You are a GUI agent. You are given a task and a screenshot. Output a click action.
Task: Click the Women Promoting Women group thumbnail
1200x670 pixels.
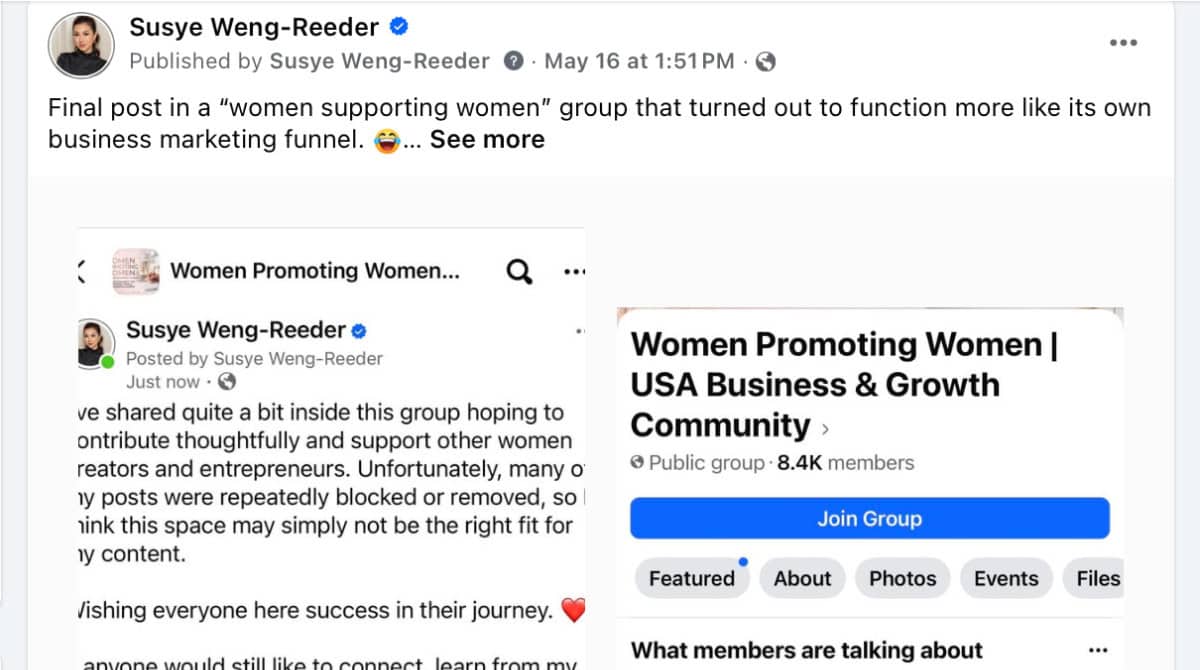pyautogui.click(x=135, y=271)
